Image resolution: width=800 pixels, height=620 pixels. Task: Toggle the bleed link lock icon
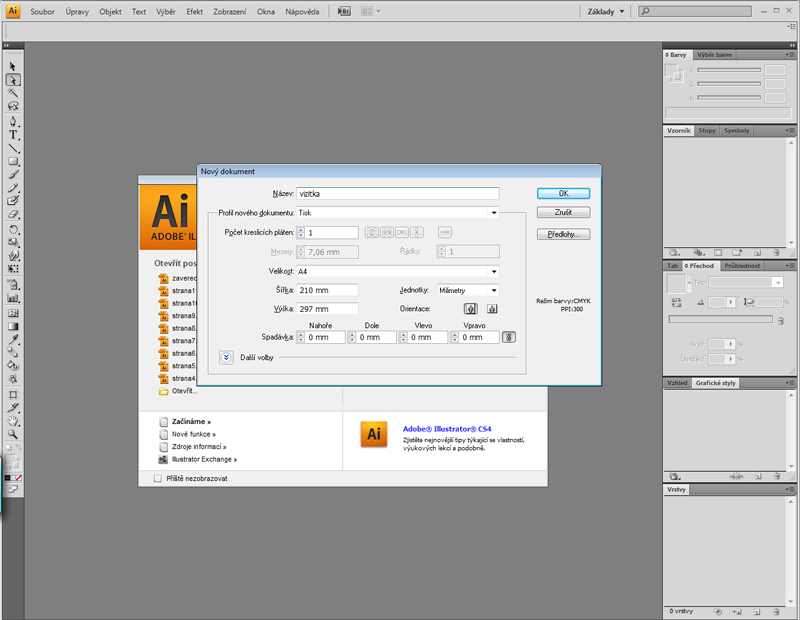click(x=509, y=337)
